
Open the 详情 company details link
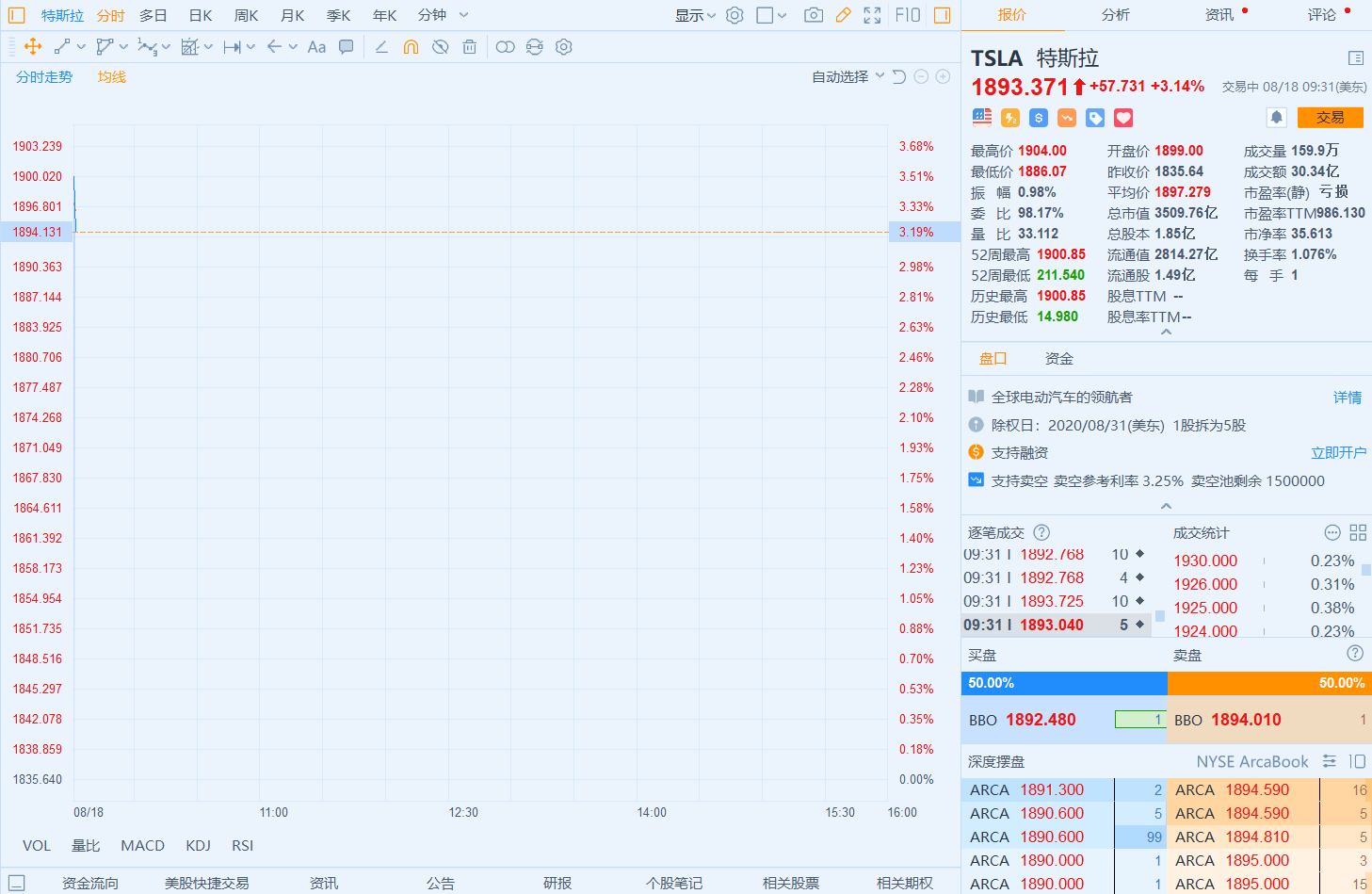[x=1348, y=398]
